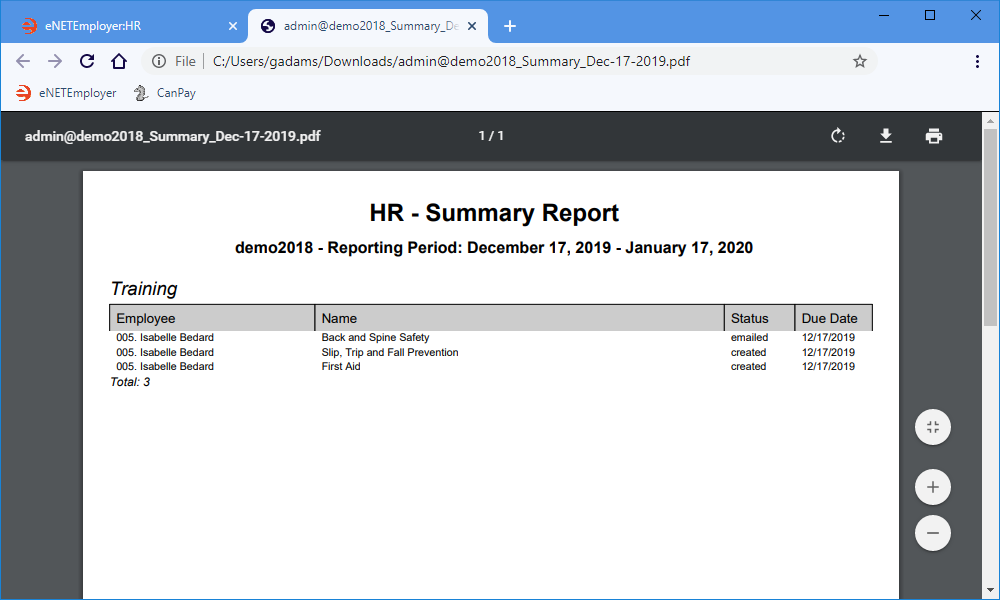
Task: Open the browser home page
Action: [119, 61]
